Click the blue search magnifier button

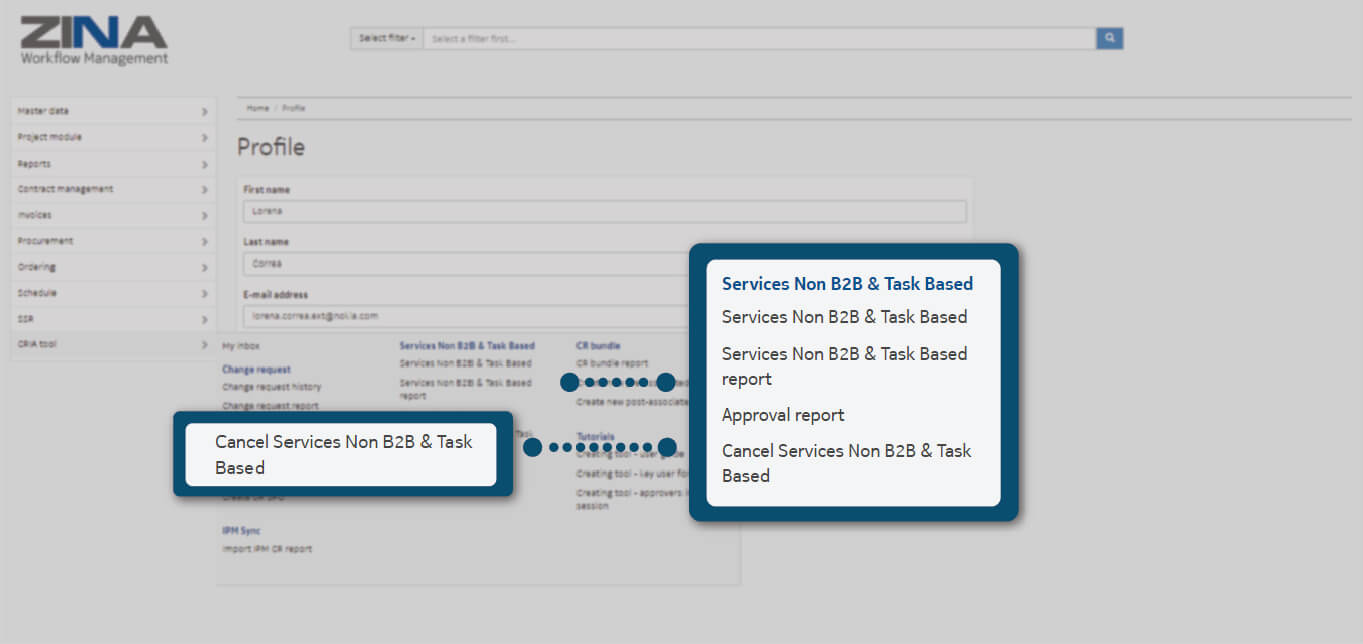click(x=1109, y=38)
